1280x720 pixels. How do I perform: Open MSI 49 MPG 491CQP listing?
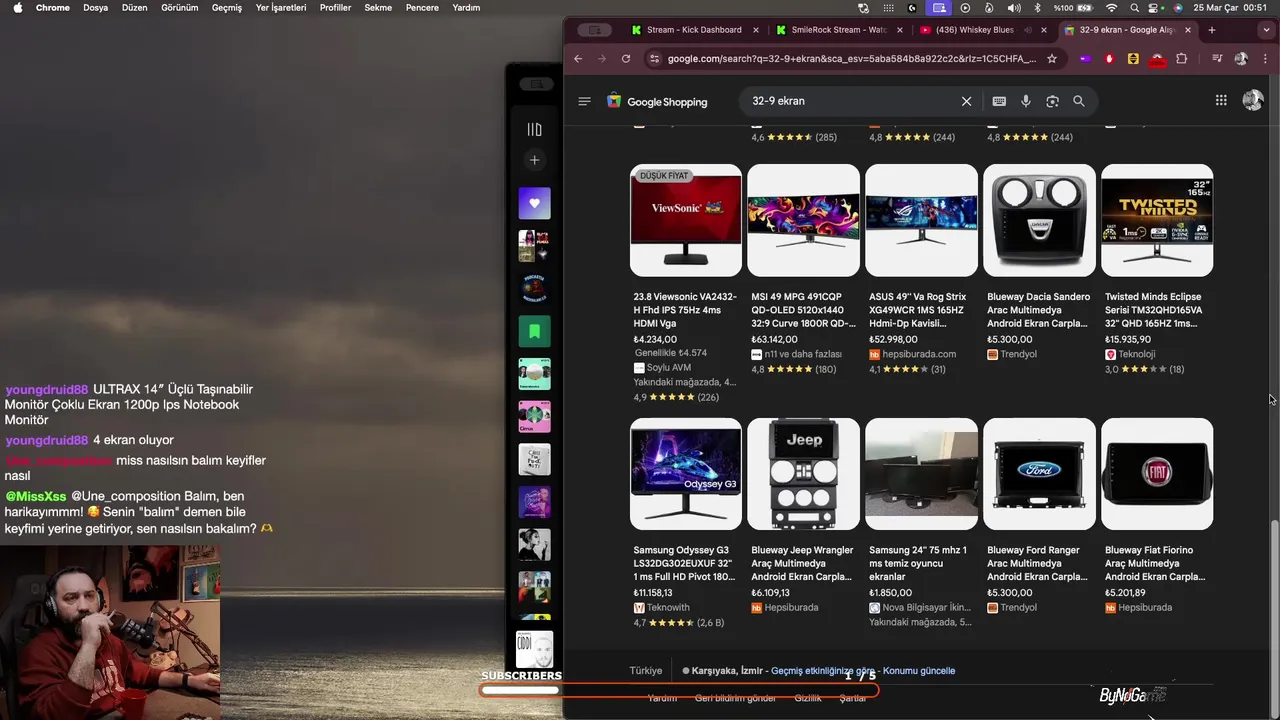coord(804,310)
